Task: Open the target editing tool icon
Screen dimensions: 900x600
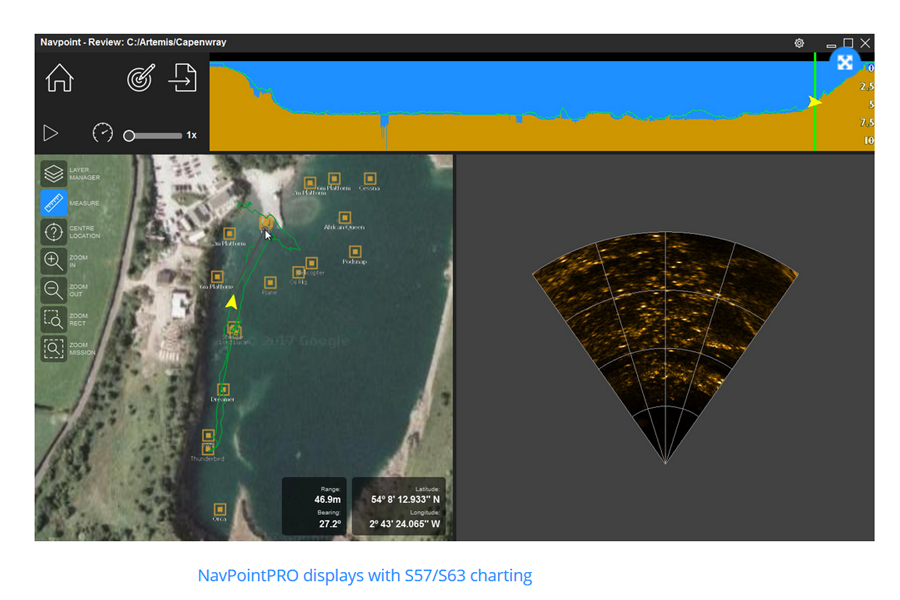Action: point(140,78)
